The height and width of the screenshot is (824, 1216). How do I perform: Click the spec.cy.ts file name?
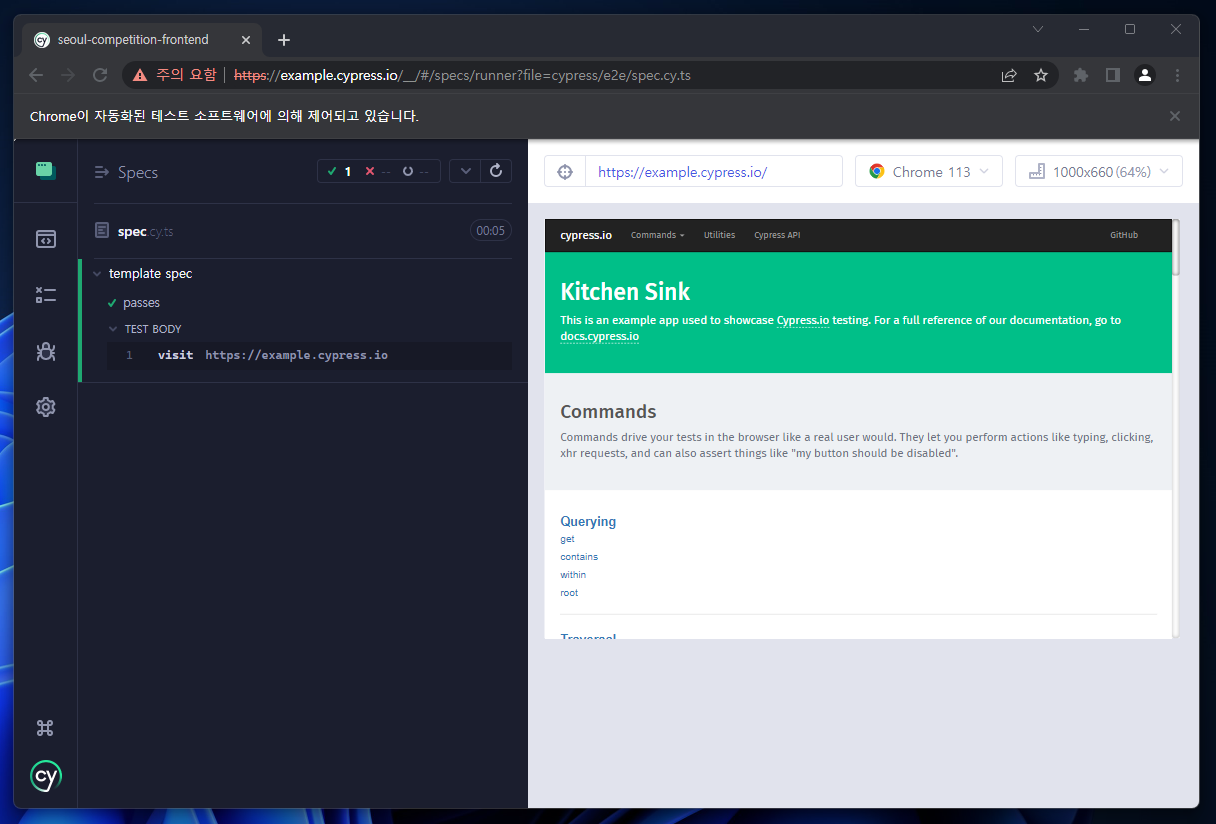click(x=145, y=231)
